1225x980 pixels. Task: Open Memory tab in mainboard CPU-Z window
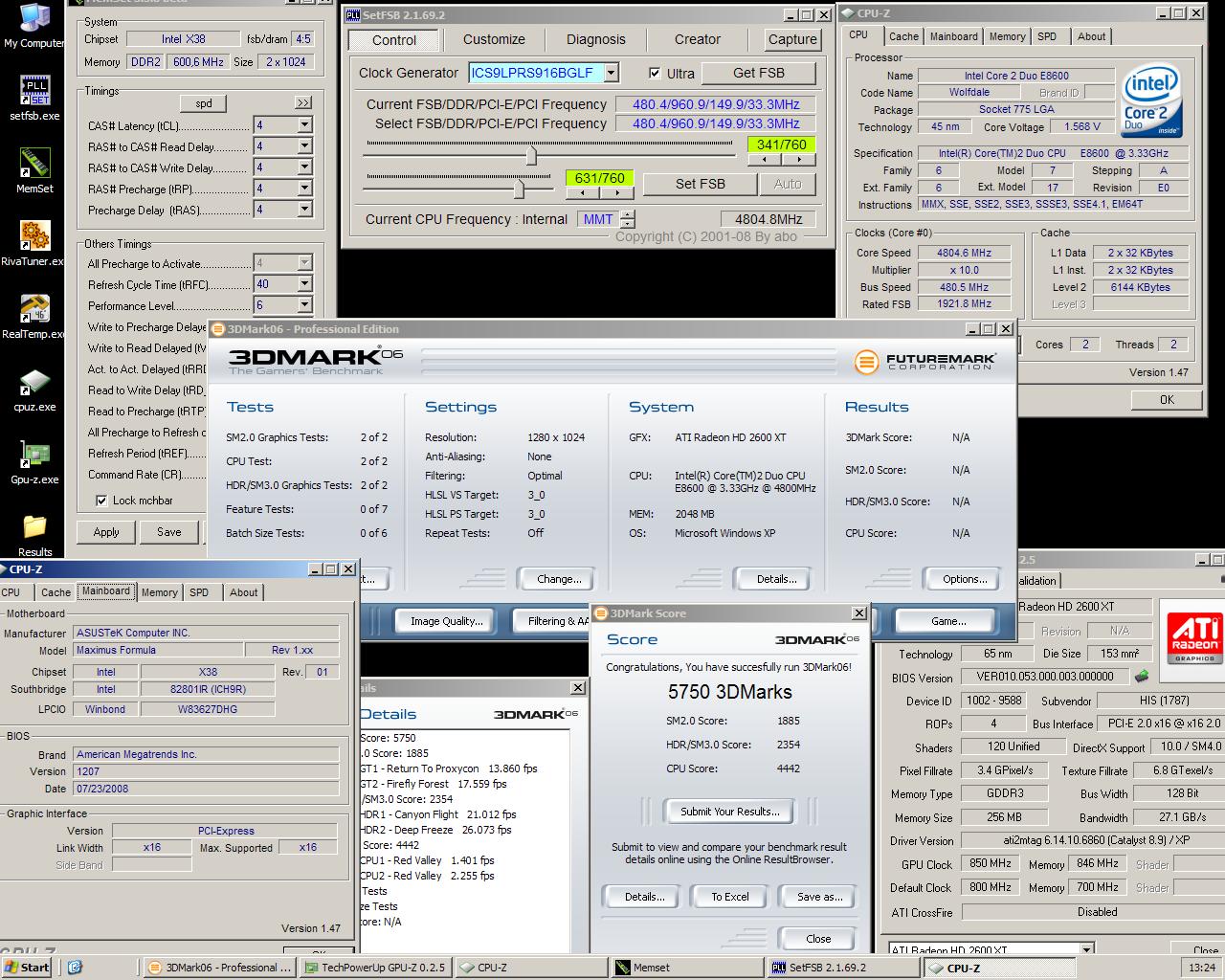pyautogui.click(x=159, y=592)
